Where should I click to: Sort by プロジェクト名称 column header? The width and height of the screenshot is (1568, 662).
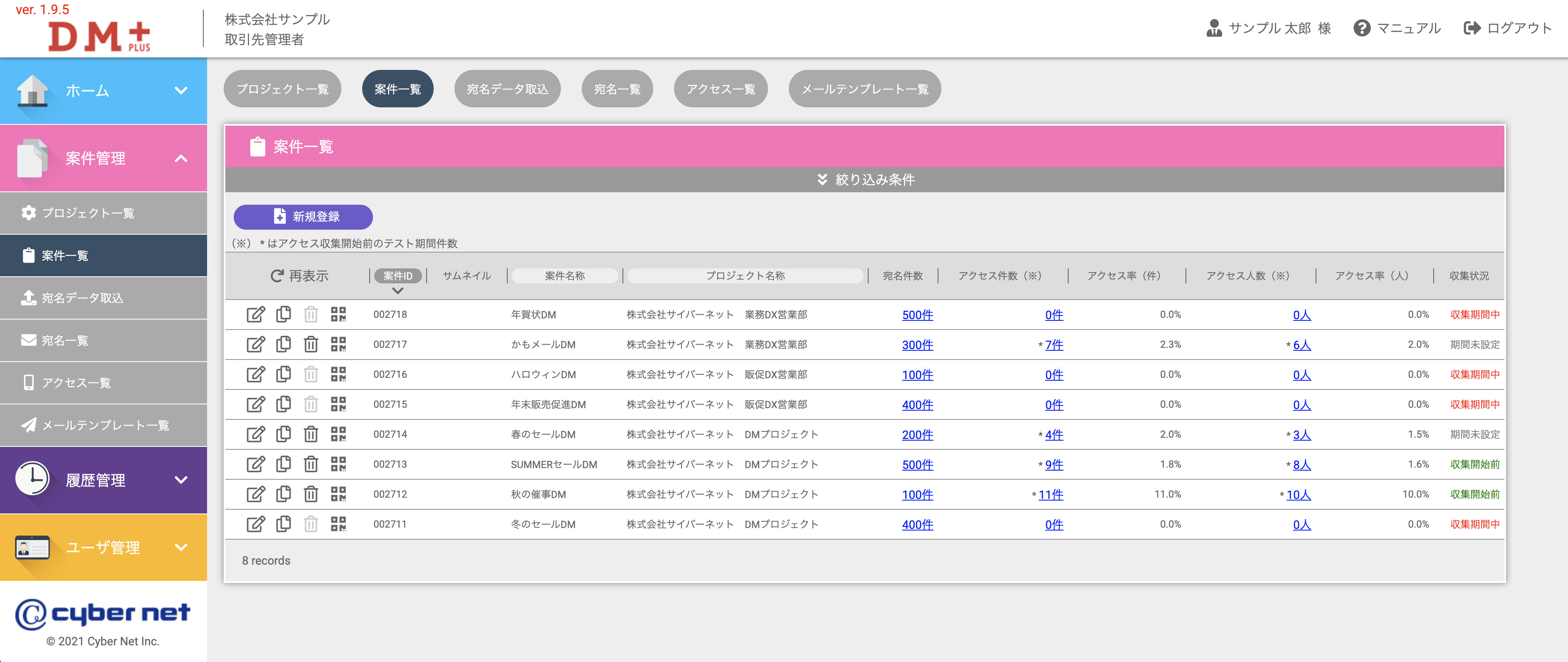745,276
